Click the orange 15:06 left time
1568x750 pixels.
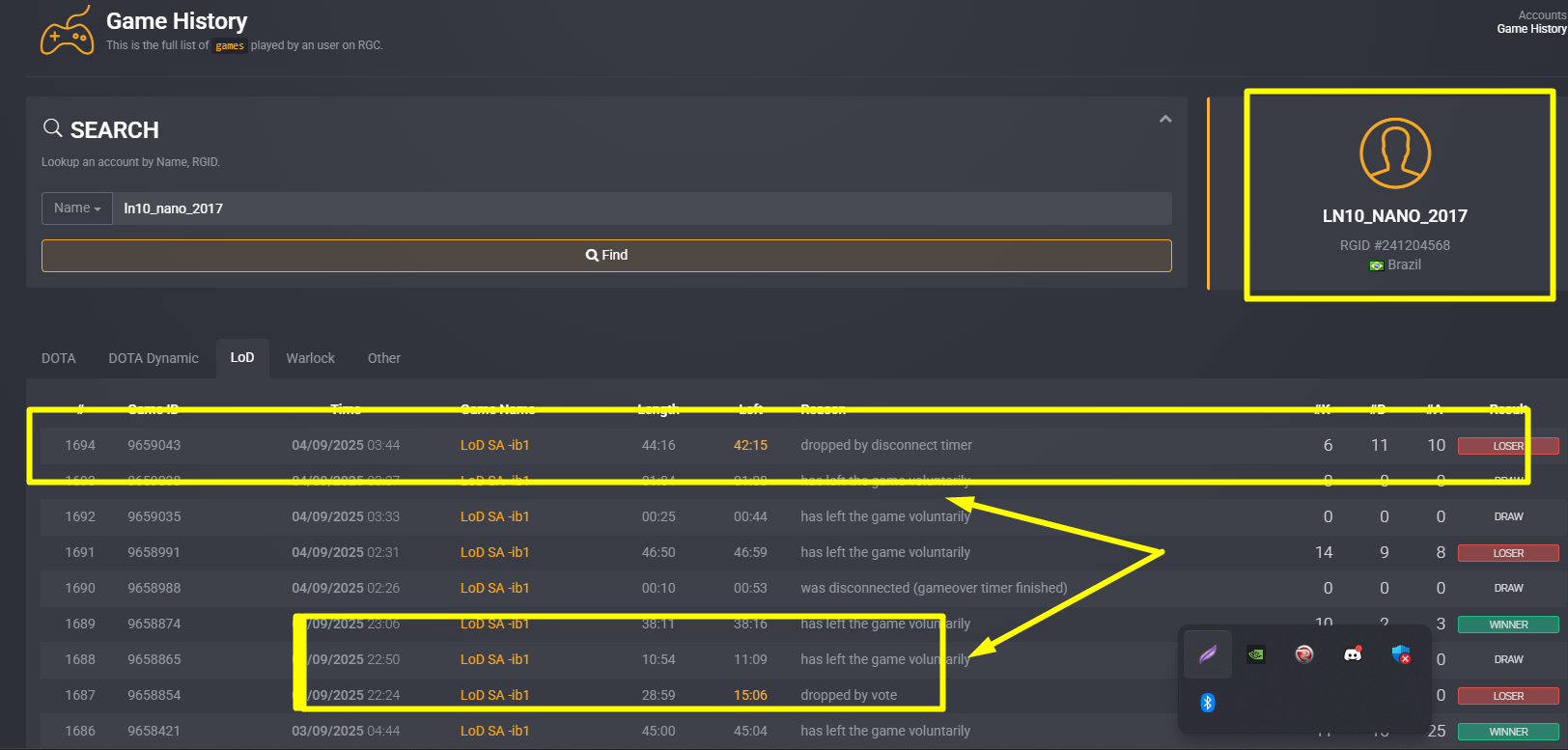click(x=750, y=695)
